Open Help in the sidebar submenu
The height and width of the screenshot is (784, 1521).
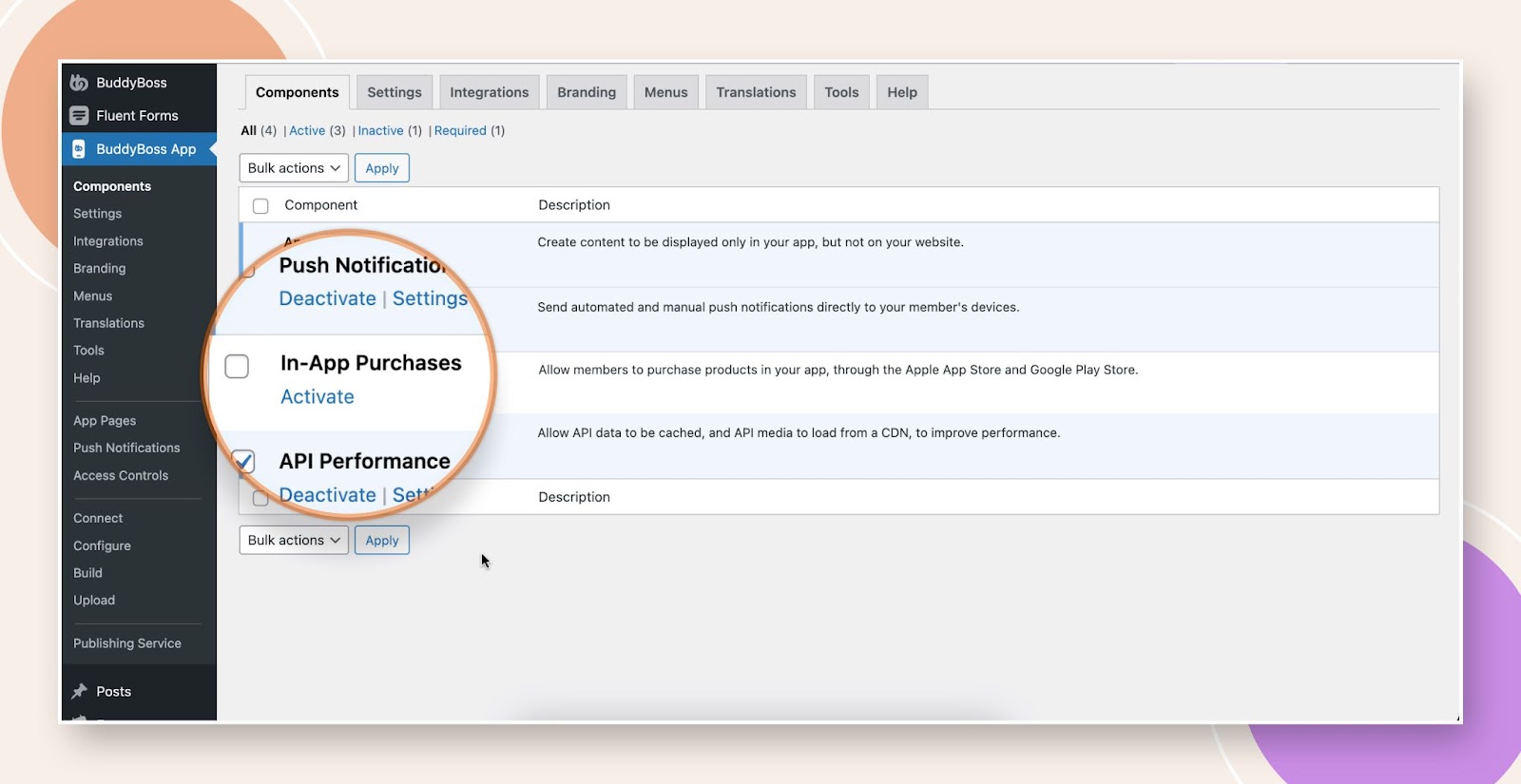tap(87, 378)
